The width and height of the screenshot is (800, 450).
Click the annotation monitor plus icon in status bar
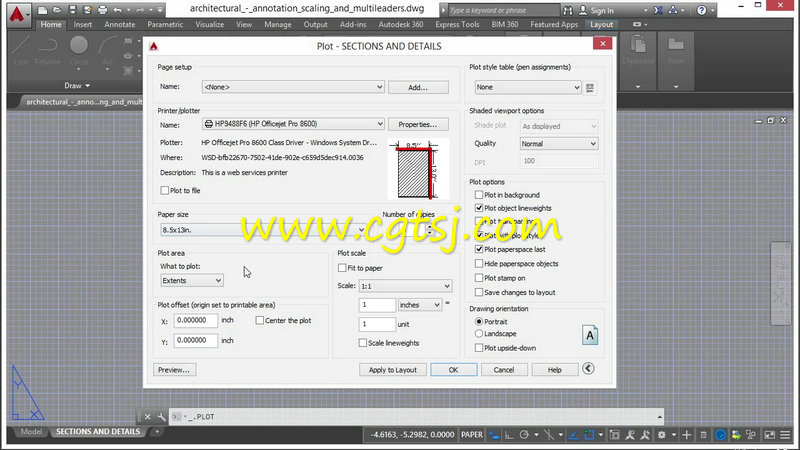pyautogui.click(x=687, y=435)
